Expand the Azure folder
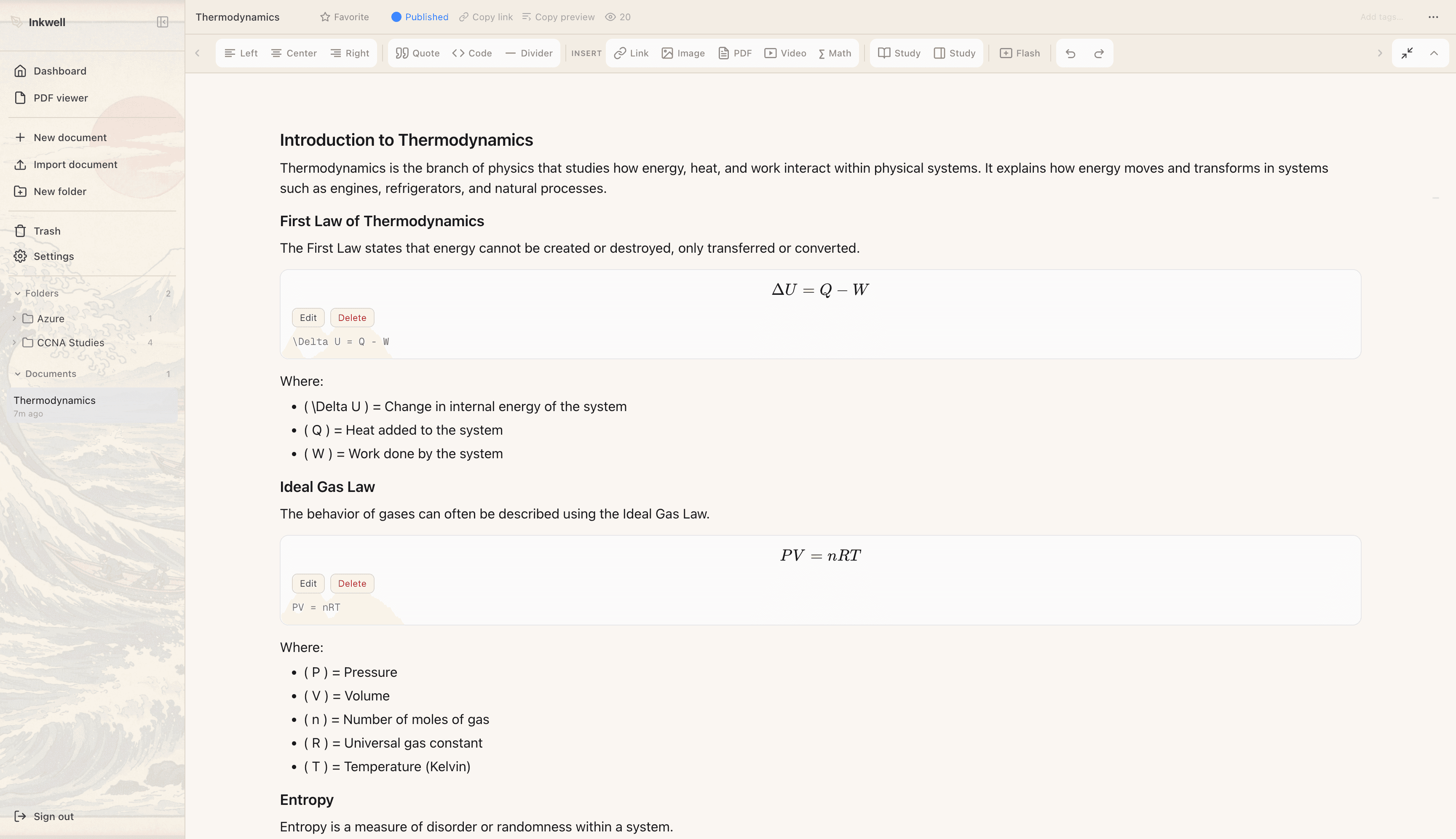Image resolution: width=1456 pixels, height=839 pixels. click(x=14, y=318)
